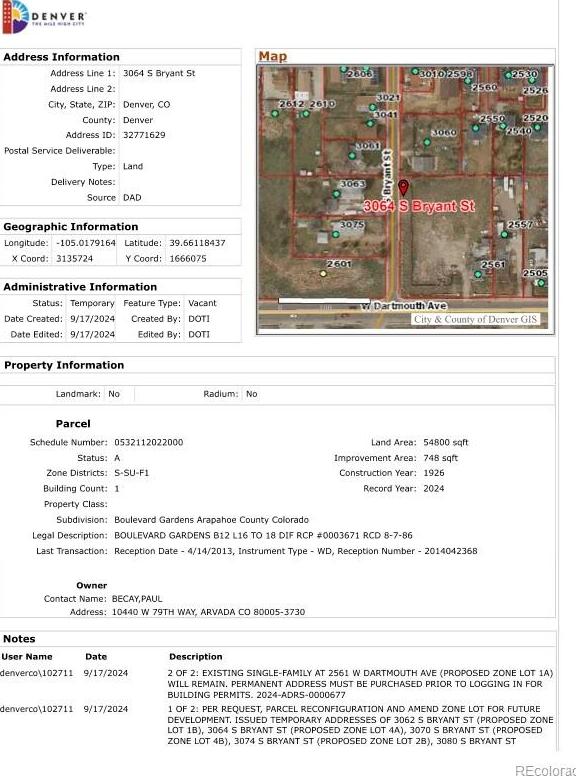Select the green marker for address 2505
Viewport: 576px width, 776px height.
pos(541,283)
